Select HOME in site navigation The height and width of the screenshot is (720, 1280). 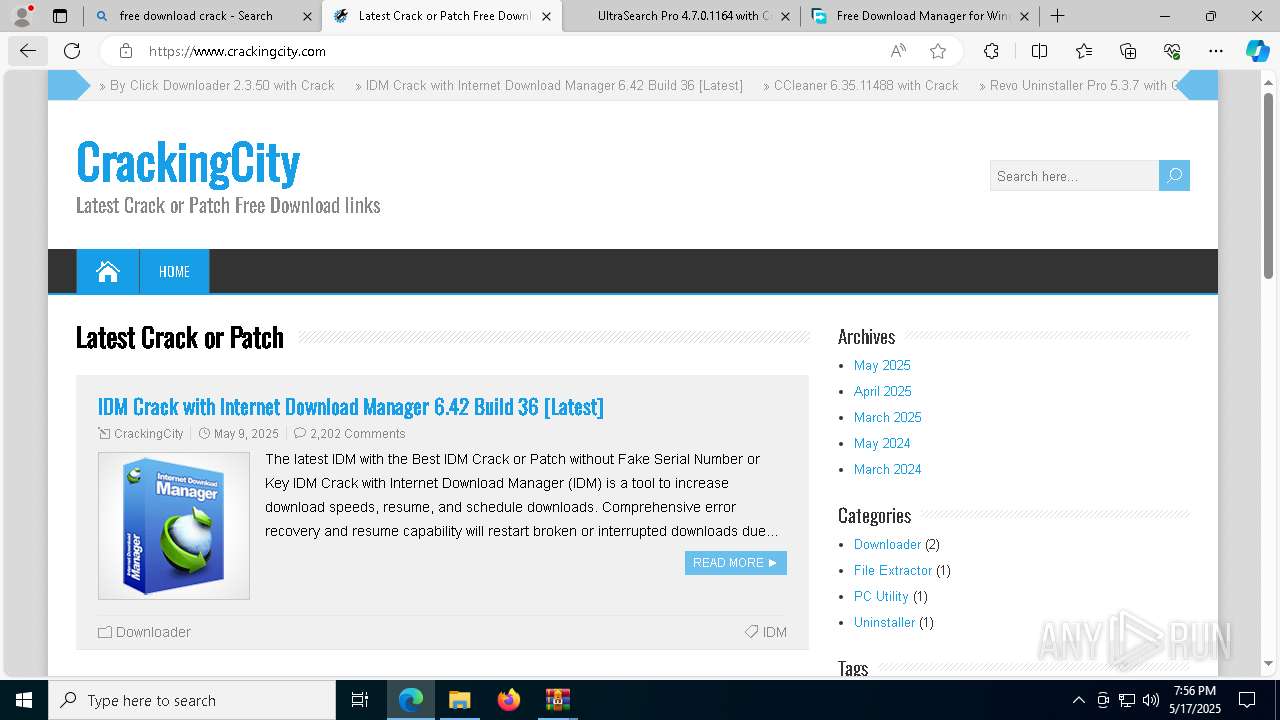pyautogui.click(x=174, y=271)
